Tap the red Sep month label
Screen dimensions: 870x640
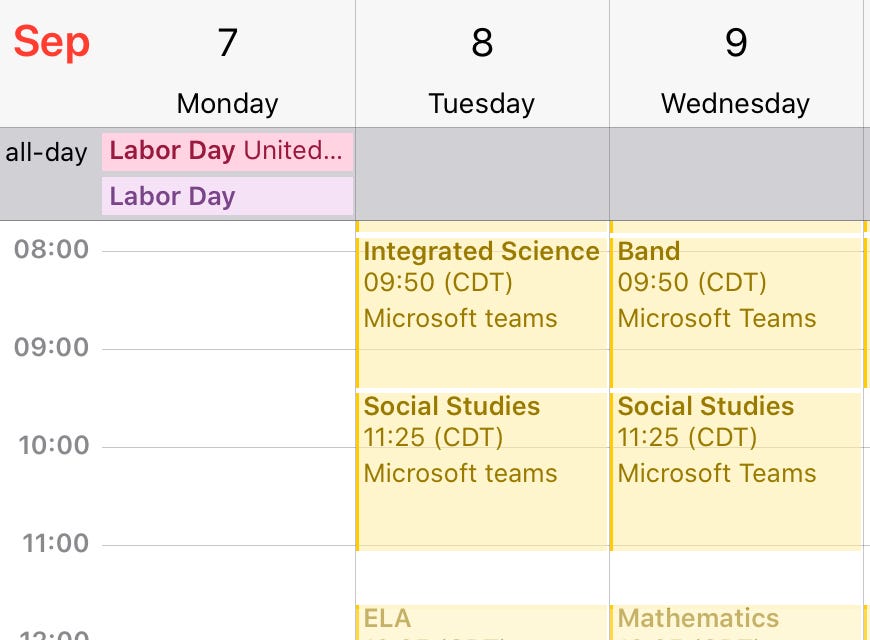52,42
